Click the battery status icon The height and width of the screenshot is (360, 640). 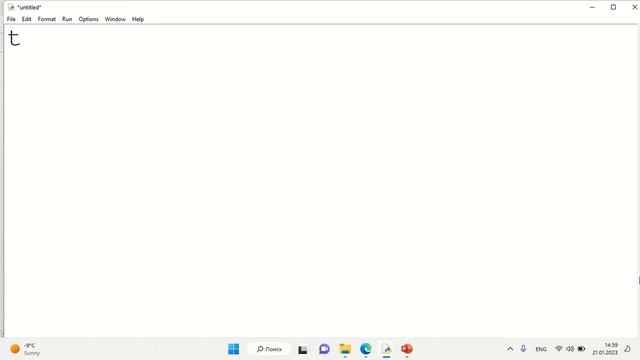pyautogui.click(x=581, y=349)
